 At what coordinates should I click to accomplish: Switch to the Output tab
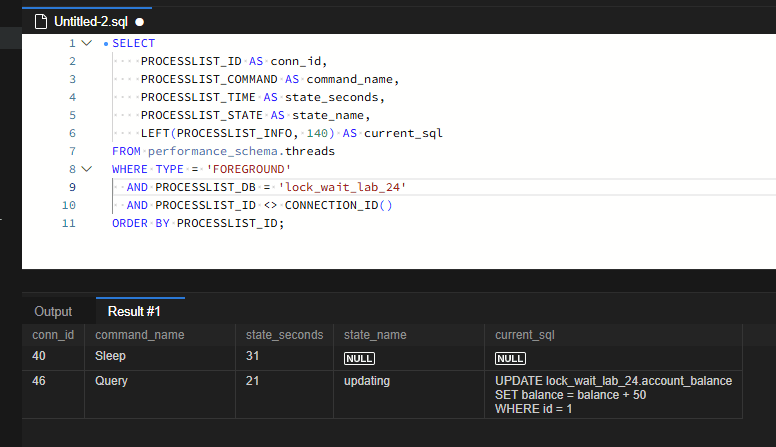click(53, 311)
